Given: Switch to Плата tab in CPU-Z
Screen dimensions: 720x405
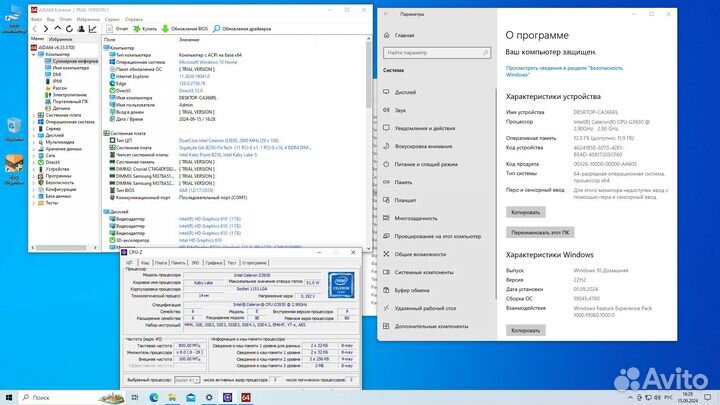Looking at the screenshot, I should 161,263.
